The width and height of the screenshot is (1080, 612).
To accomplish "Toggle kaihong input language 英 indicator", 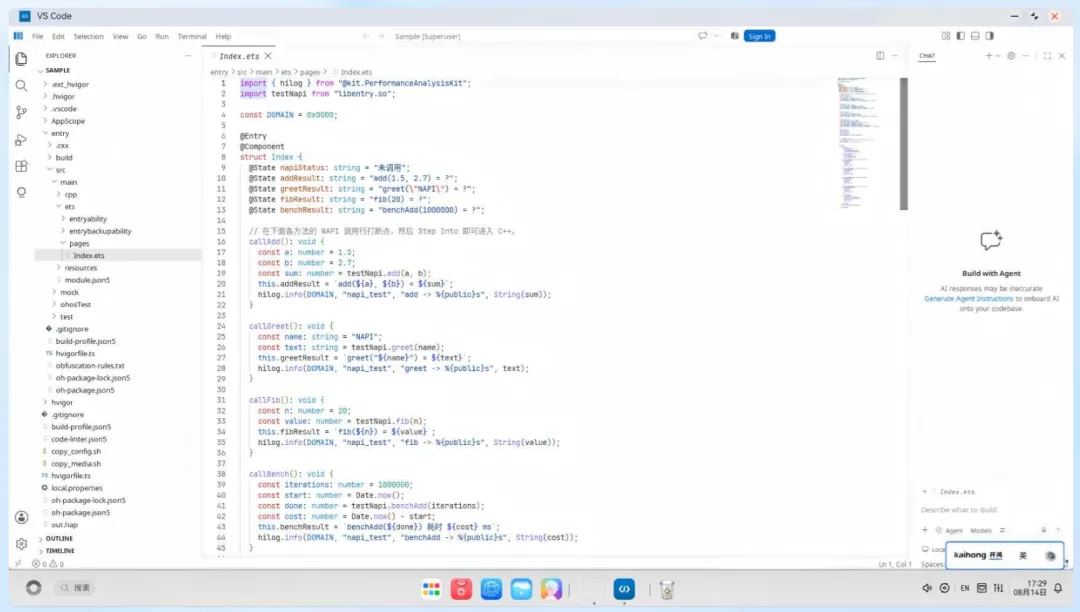I will point(1023,555).
